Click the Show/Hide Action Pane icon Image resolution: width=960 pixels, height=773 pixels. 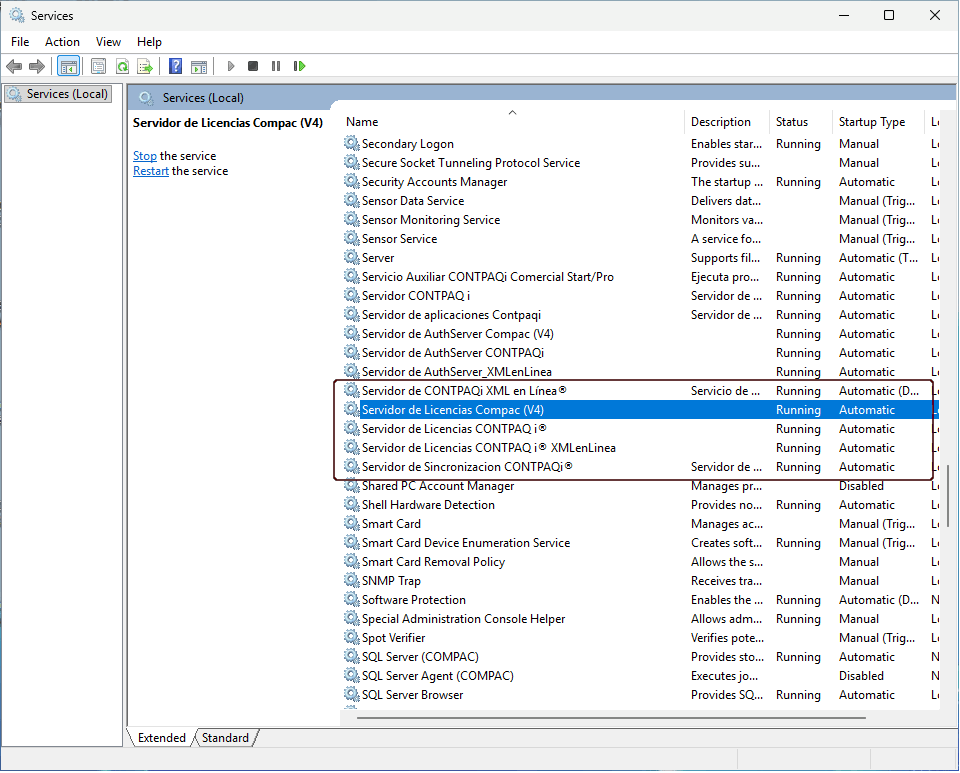tap(199, 66)
